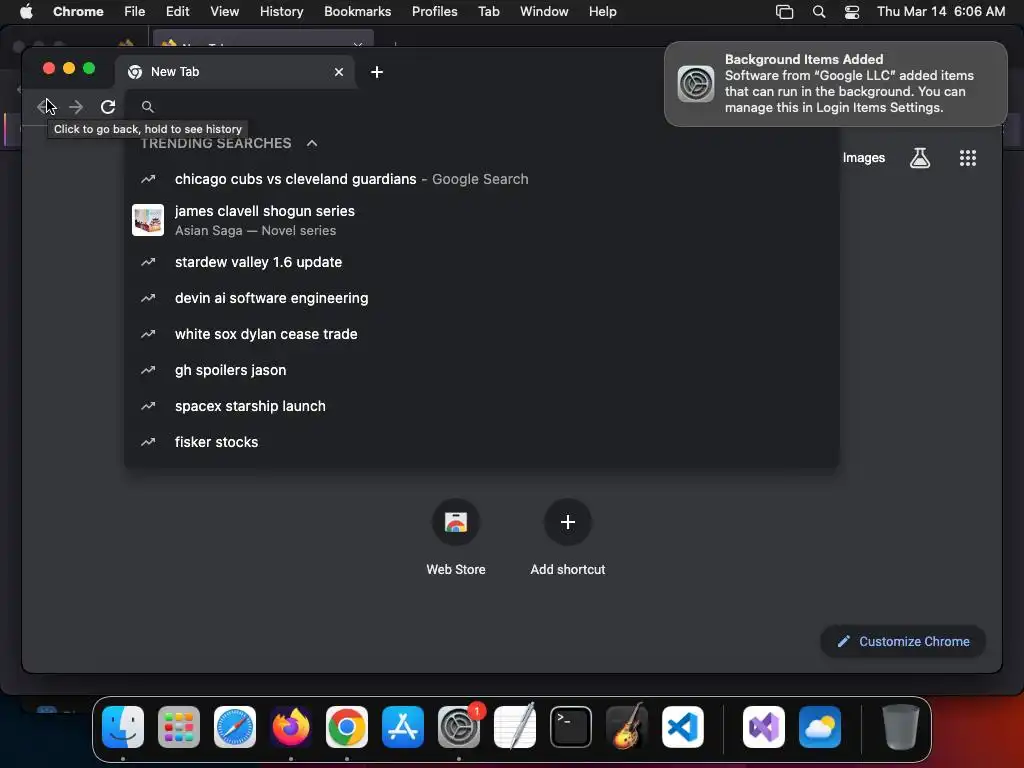Open the Background Items Added notification

(x=835, y=84)
